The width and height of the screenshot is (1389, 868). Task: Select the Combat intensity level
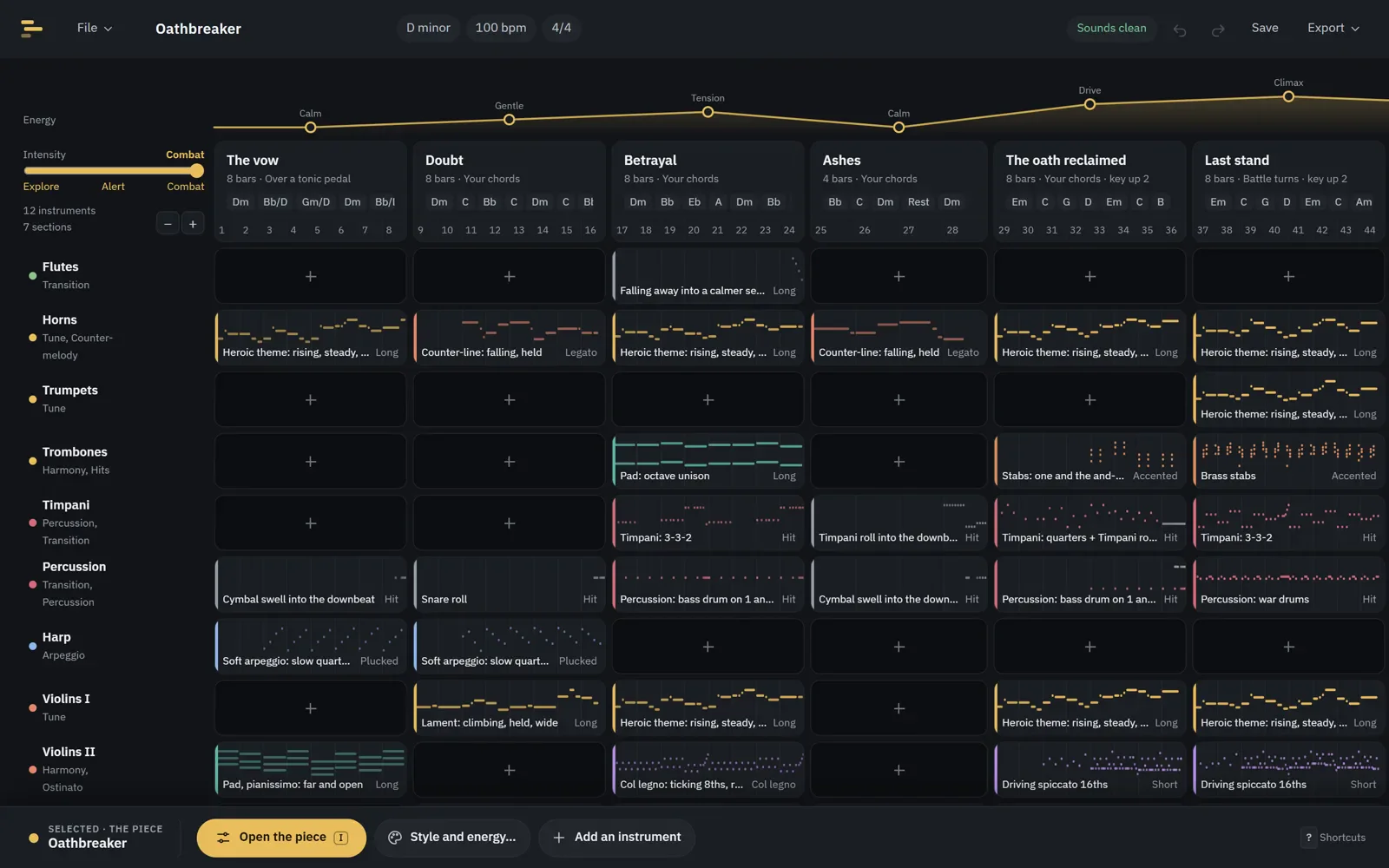click(x=186, y=187)
